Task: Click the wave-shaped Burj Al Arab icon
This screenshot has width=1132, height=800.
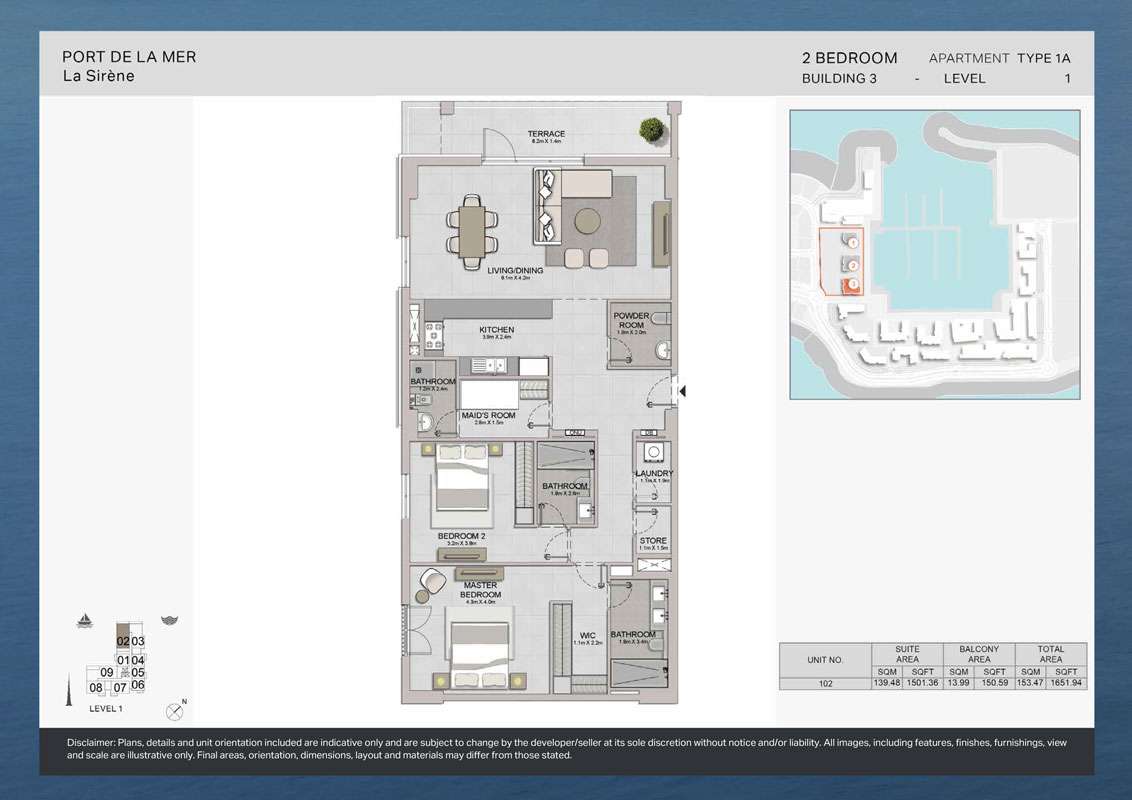Action: pos(168,621)
